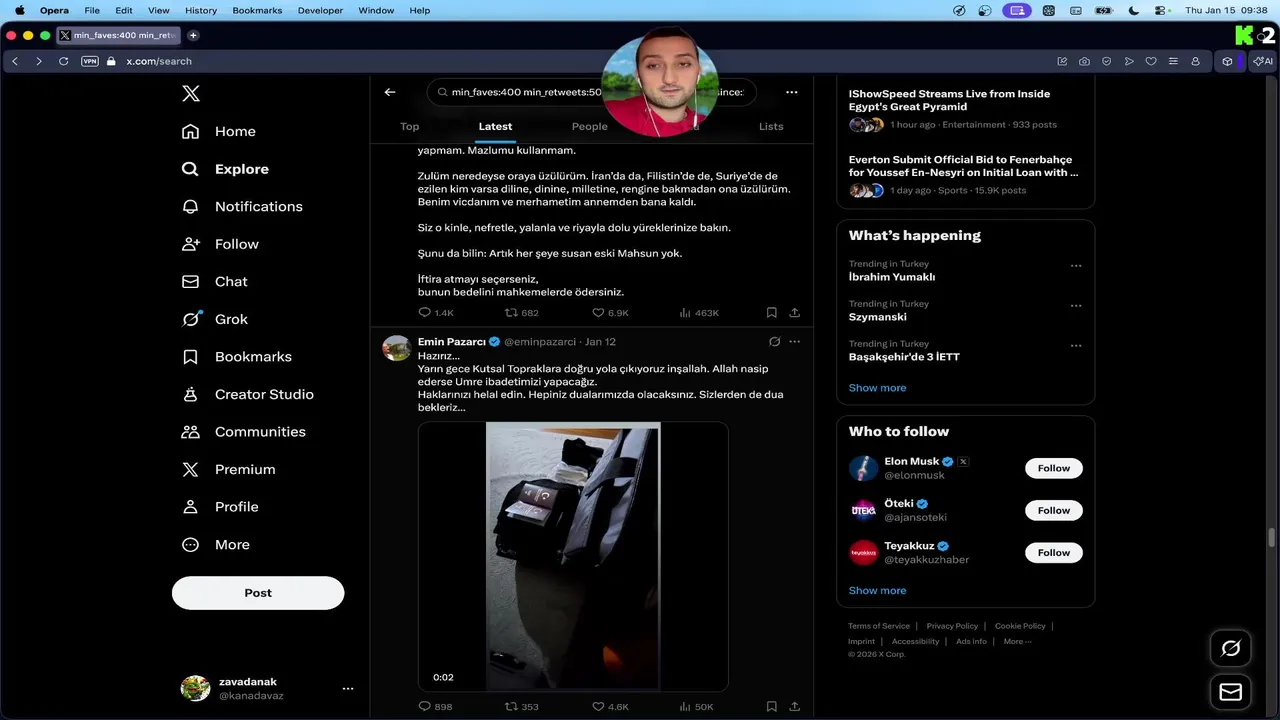Click the Post button

pos(258,593)
